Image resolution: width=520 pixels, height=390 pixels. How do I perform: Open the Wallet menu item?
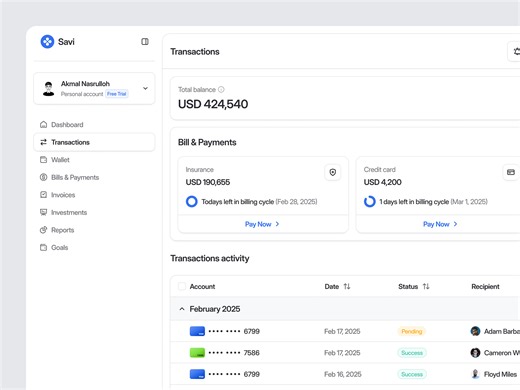coord(94,160)
